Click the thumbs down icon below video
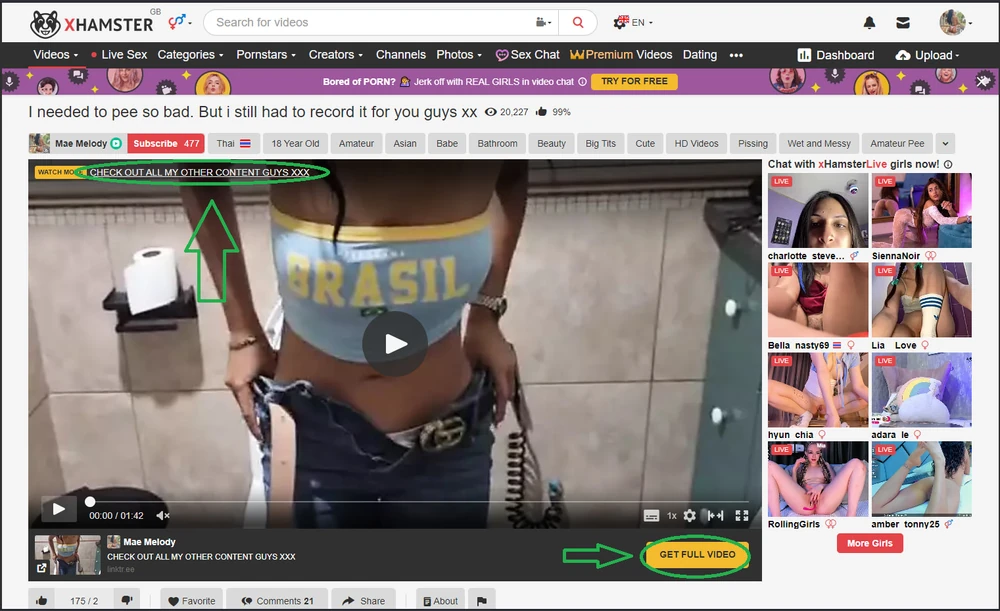The image size is (1000, 611). tap(127, 601)
